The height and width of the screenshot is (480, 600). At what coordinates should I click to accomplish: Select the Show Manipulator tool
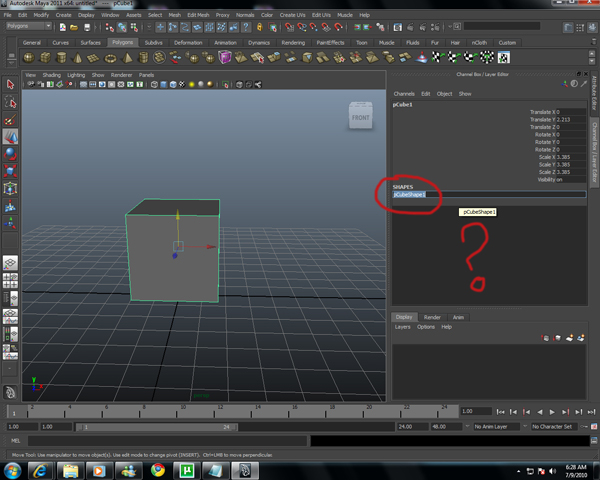(x=10, y=222)
